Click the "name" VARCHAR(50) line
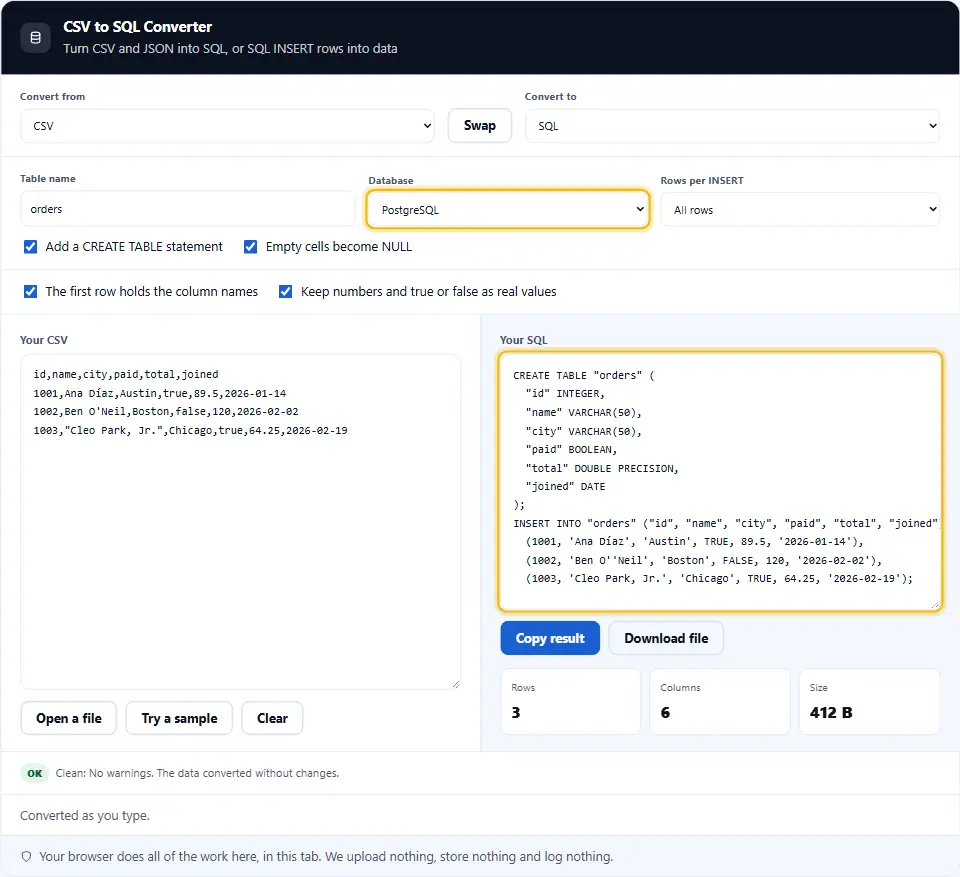The image size is (960, 877). (583, 413)
